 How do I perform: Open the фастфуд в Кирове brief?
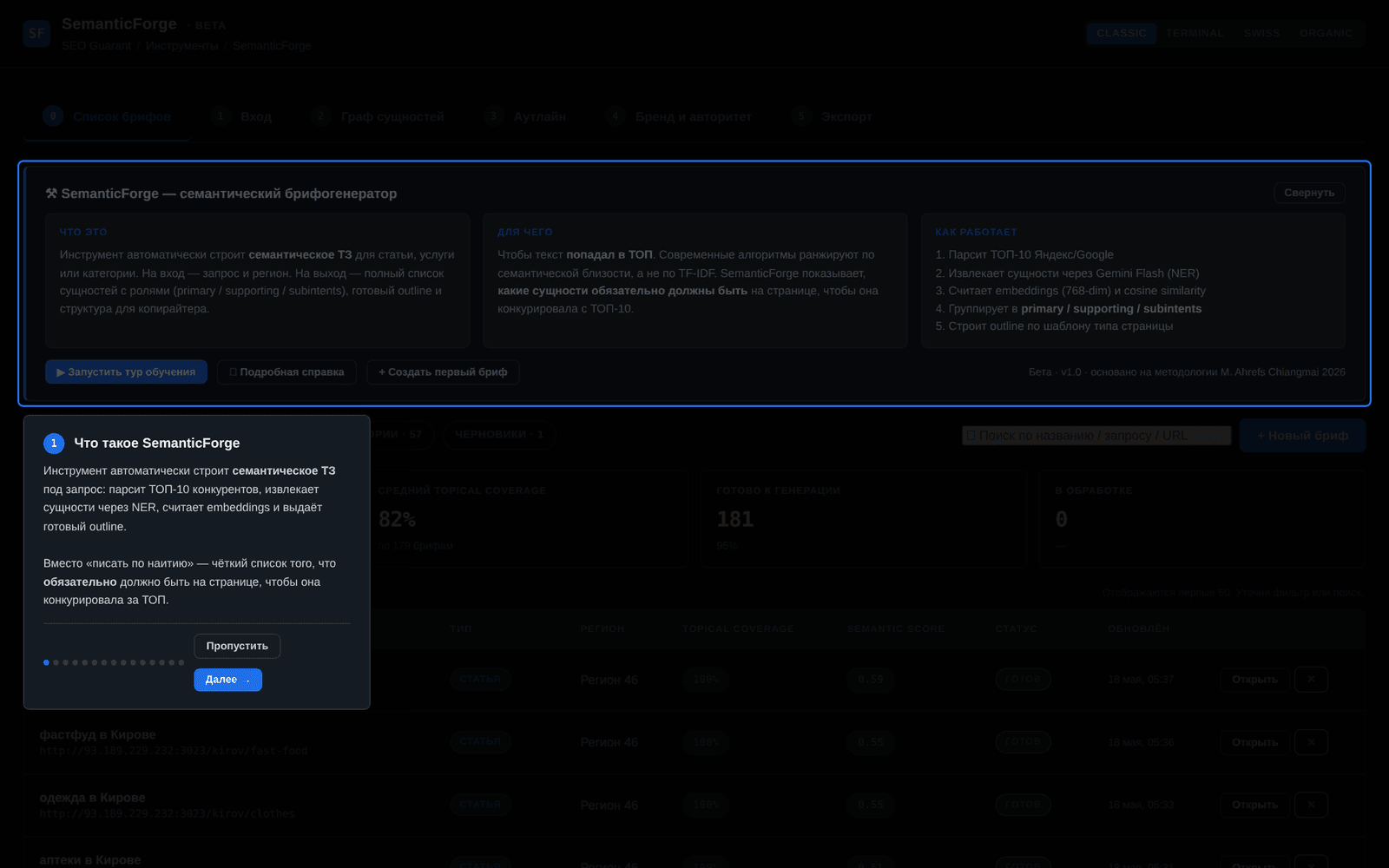tap(1254, 742)
